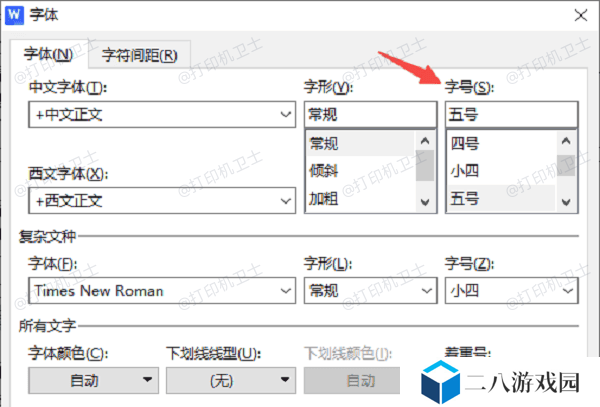The image size is (600, 407).
Task: Click the 字形 list scrollbar thumb
Action: point(425,165)
